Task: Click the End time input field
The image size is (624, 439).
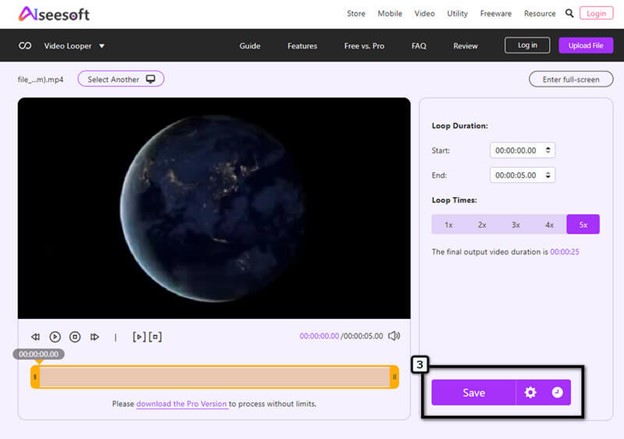Action: [522, 175]
